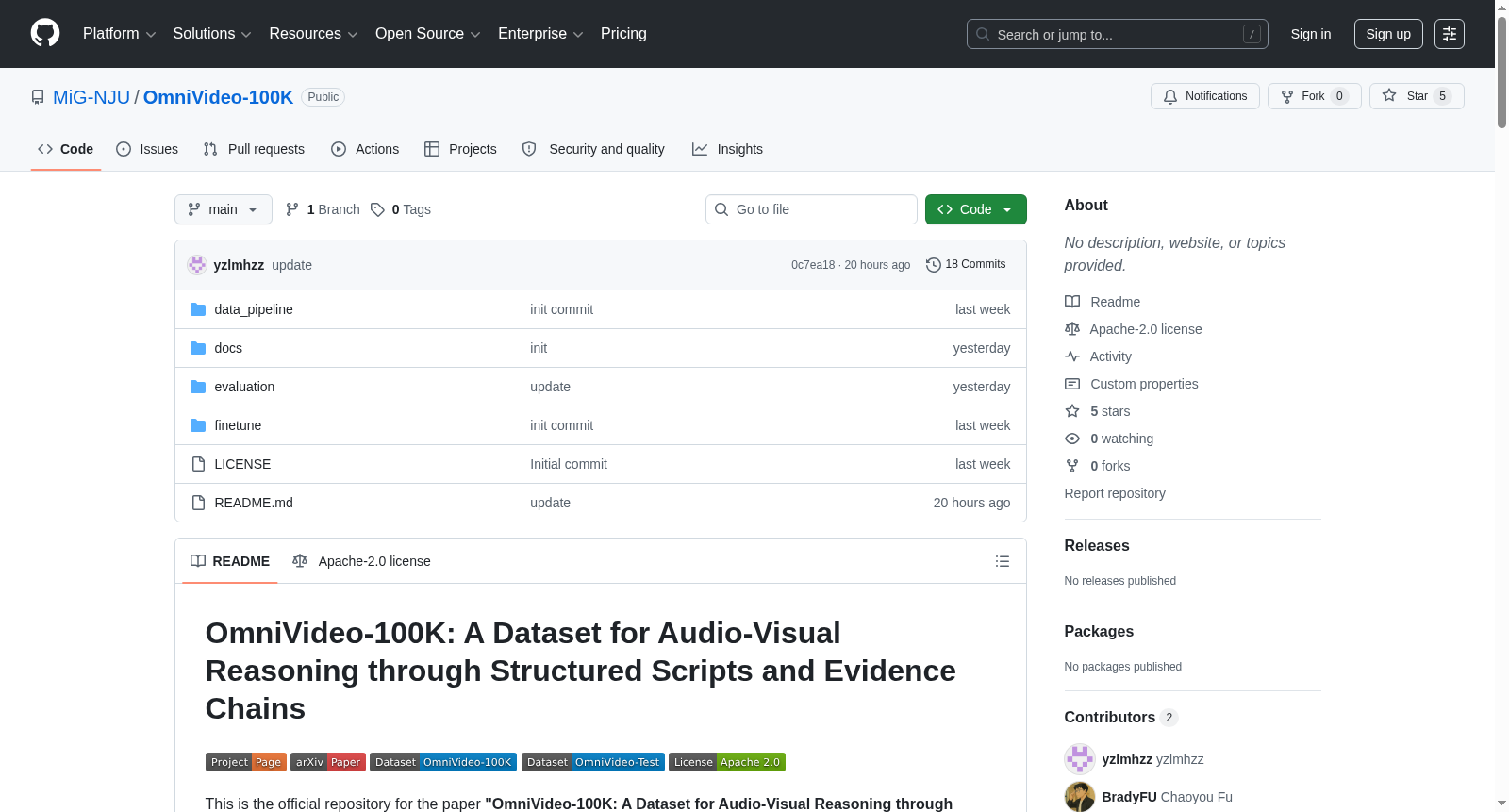Select the README tab in file viewer
Image resolution: width=1509 pixels, height=812 pixels.
coord(230,561)
